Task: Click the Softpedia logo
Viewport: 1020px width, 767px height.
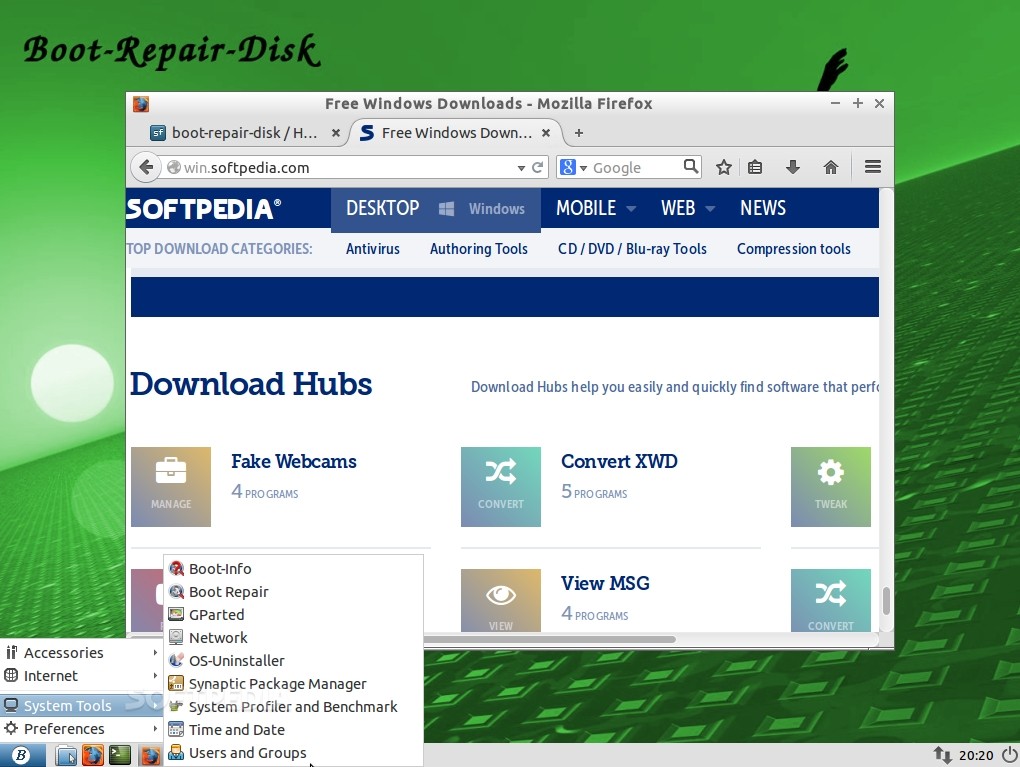Action: pyautogui.click(x=204, y=209)
